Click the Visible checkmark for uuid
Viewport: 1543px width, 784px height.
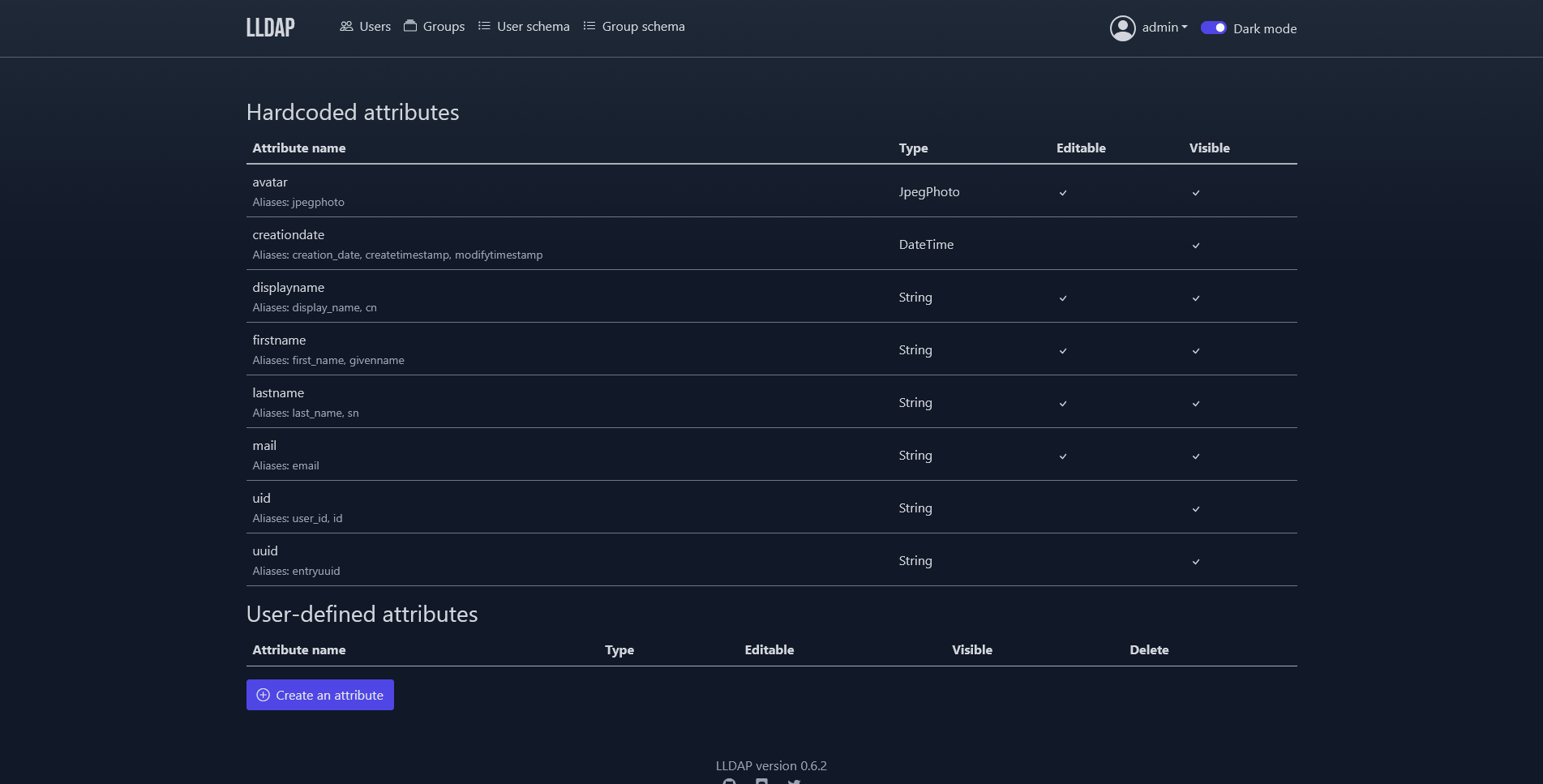(x=1196, y=562)
